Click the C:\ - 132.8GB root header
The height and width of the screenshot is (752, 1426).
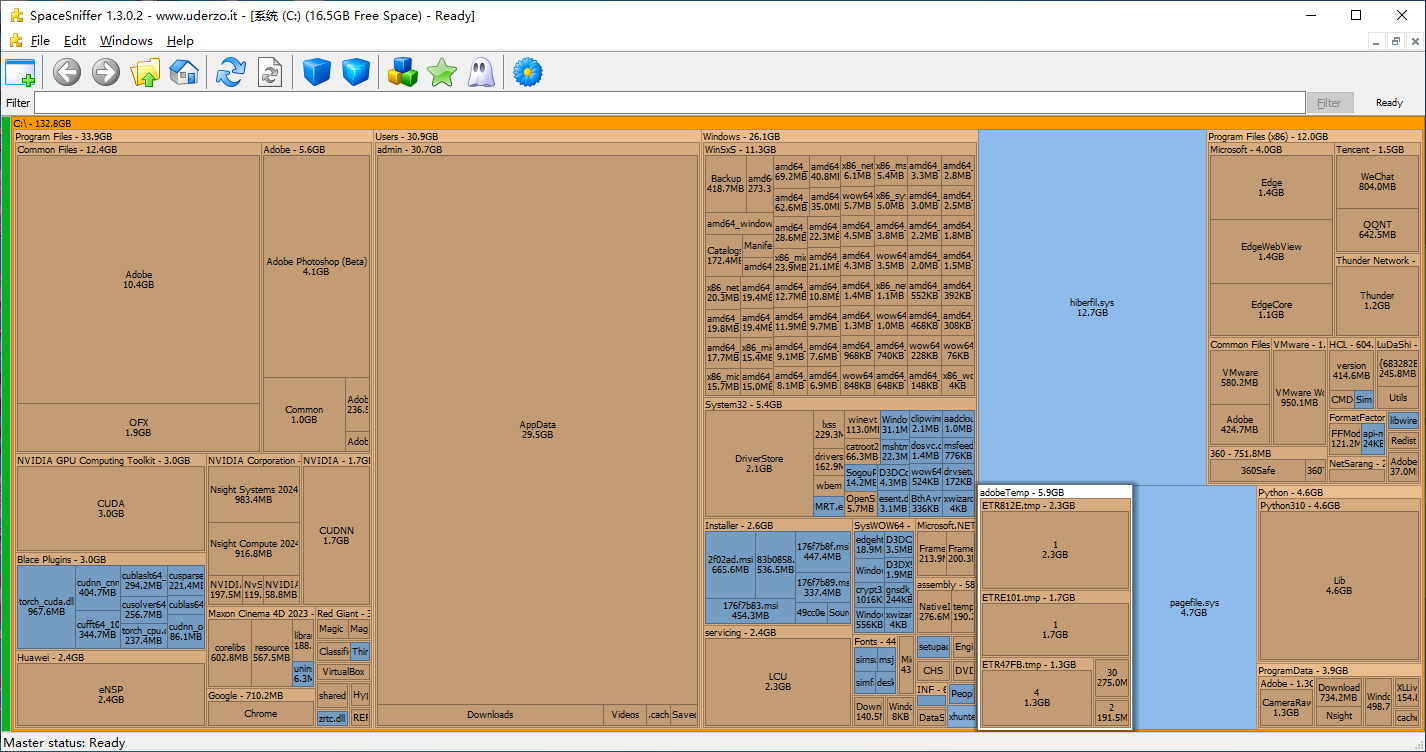point(717,123)
